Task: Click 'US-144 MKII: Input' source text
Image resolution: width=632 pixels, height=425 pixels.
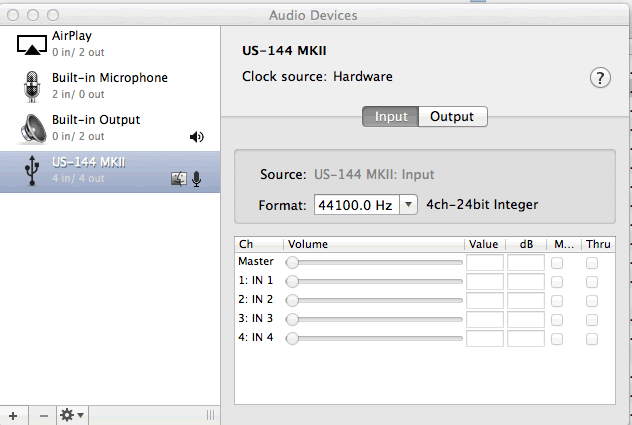Action: 374,175
